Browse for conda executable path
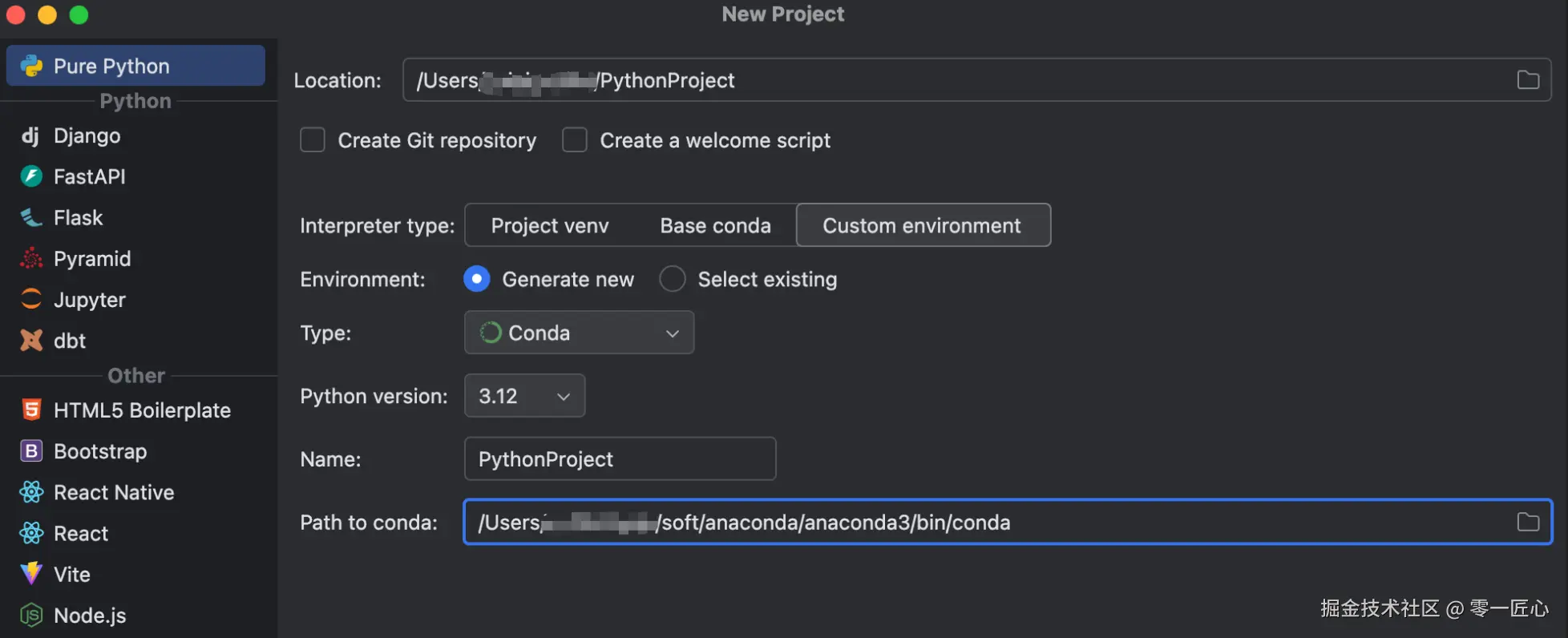Viewport: 1568px width, 638px height. 1528,522
